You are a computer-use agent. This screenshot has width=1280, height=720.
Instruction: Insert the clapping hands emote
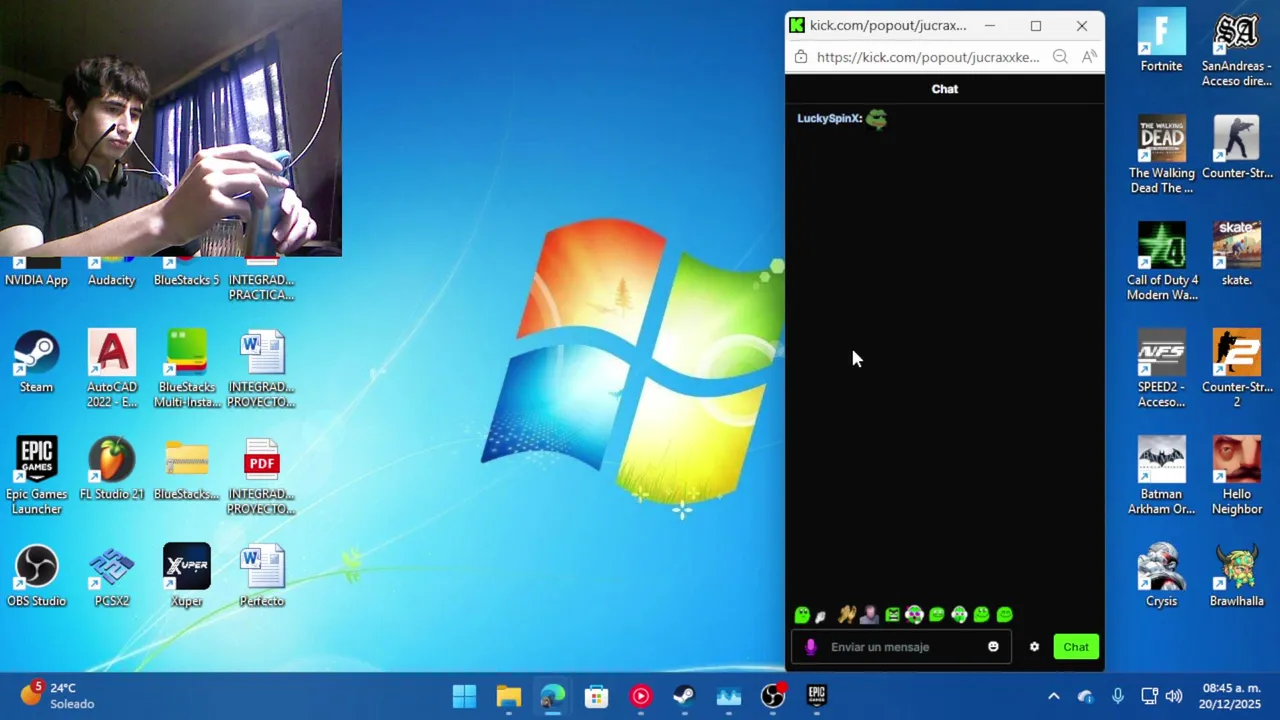(847, 615)
